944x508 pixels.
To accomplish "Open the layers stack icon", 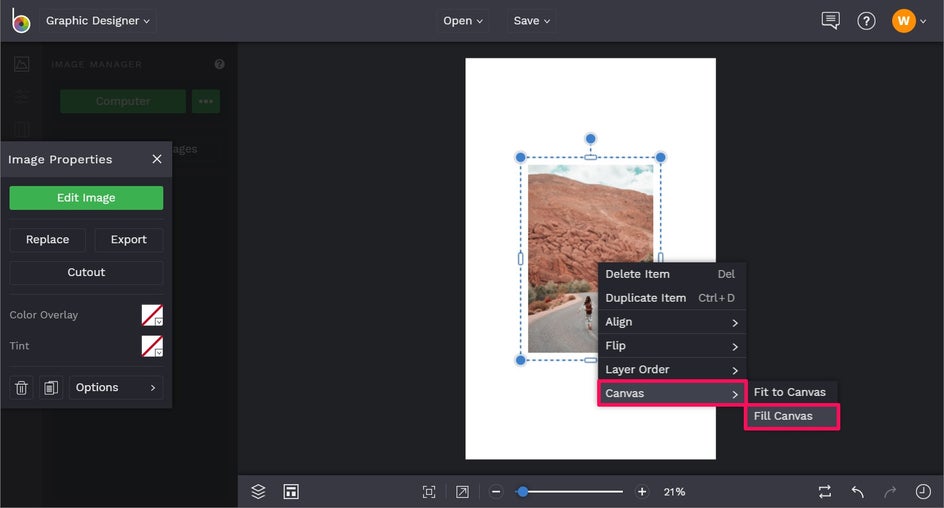I will (258, 492).
